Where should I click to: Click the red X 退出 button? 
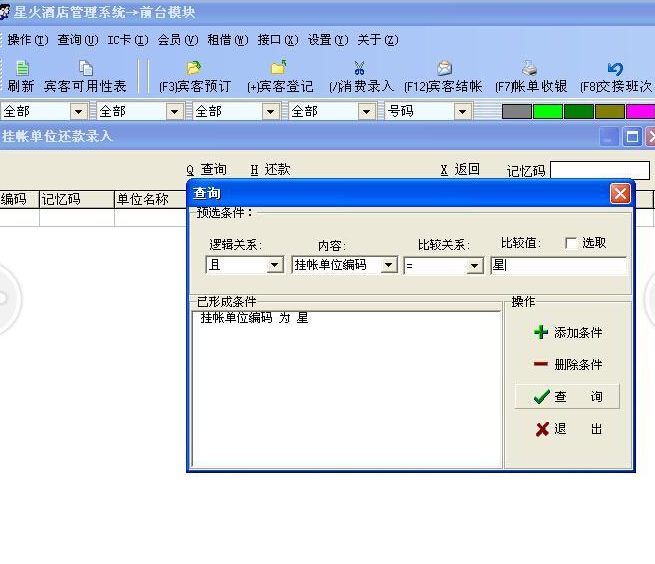coord(567,429)
